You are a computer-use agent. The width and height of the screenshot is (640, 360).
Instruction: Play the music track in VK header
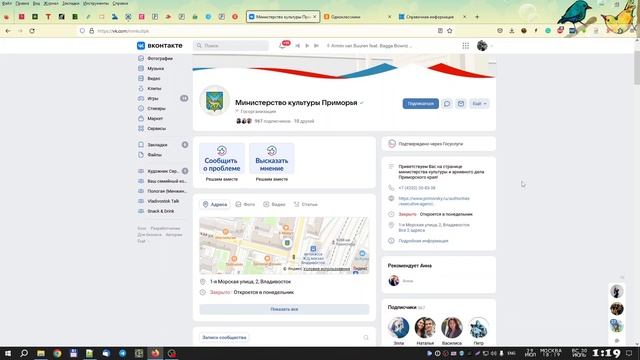pos(307,46)
